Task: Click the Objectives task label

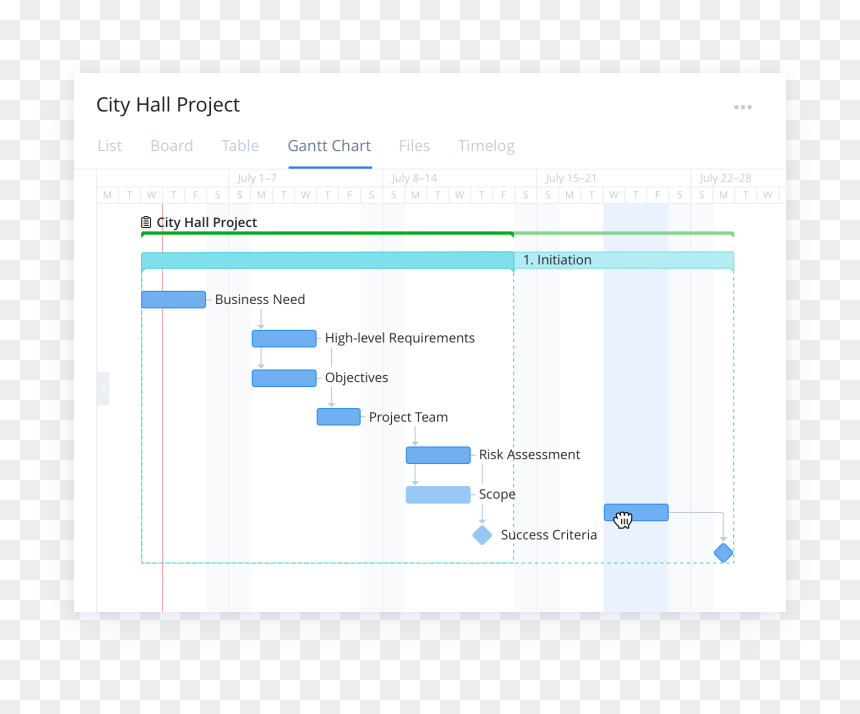Action: coord(357,378)
